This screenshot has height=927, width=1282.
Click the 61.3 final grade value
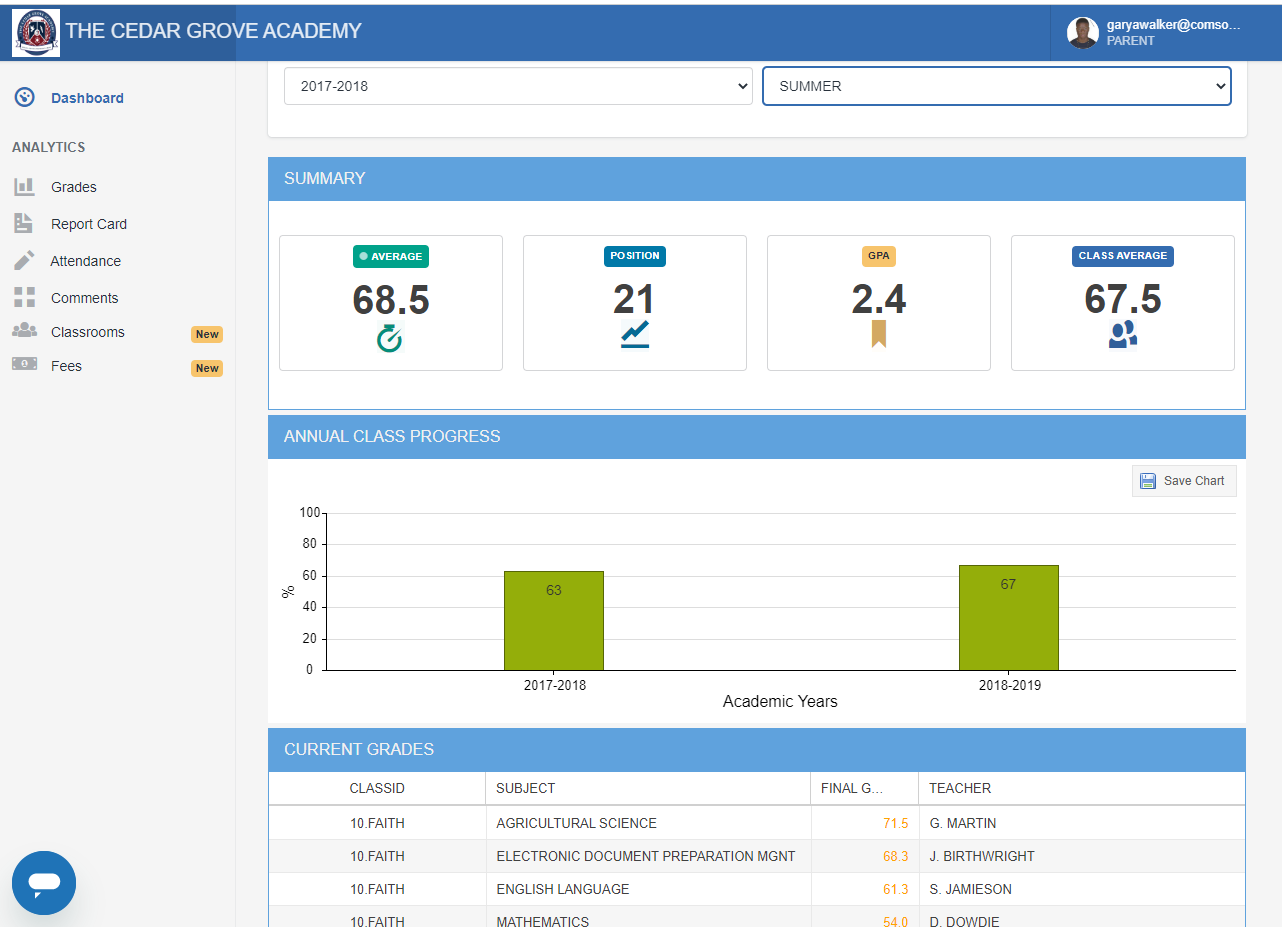(896, 889)
